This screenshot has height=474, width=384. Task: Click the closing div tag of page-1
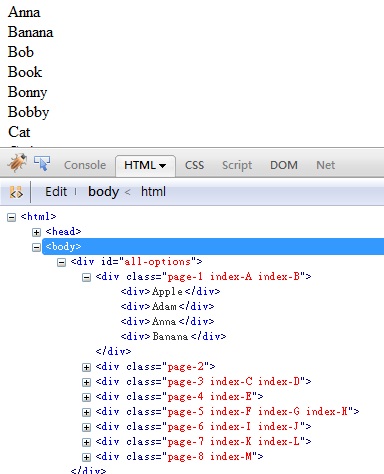pos(113,351)
